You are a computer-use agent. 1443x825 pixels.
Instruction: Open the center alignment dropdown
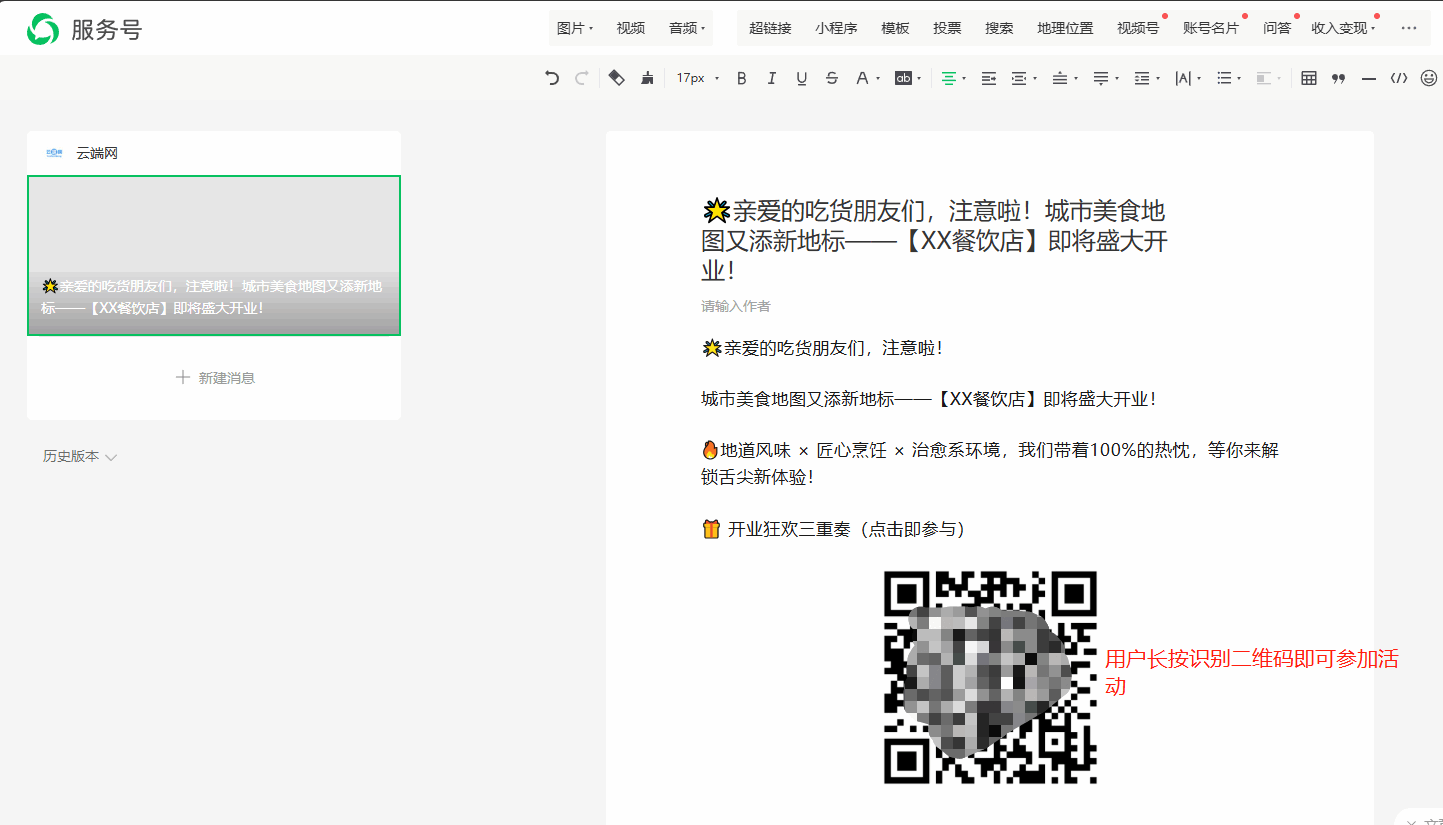(x=953, y=78)
